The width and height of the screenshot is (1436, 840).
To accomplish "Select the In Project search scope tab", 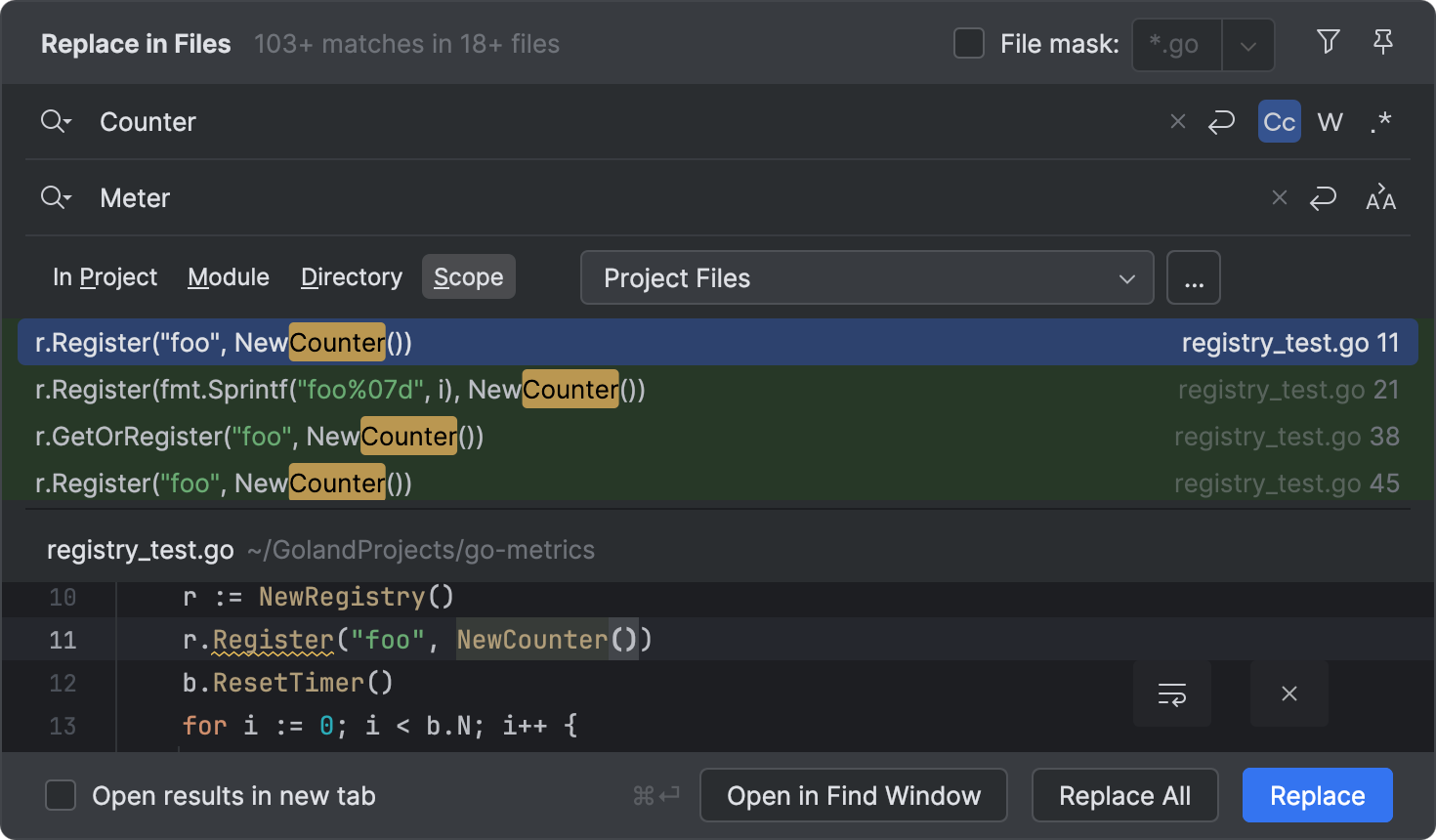I will click(x=105, y=276).
